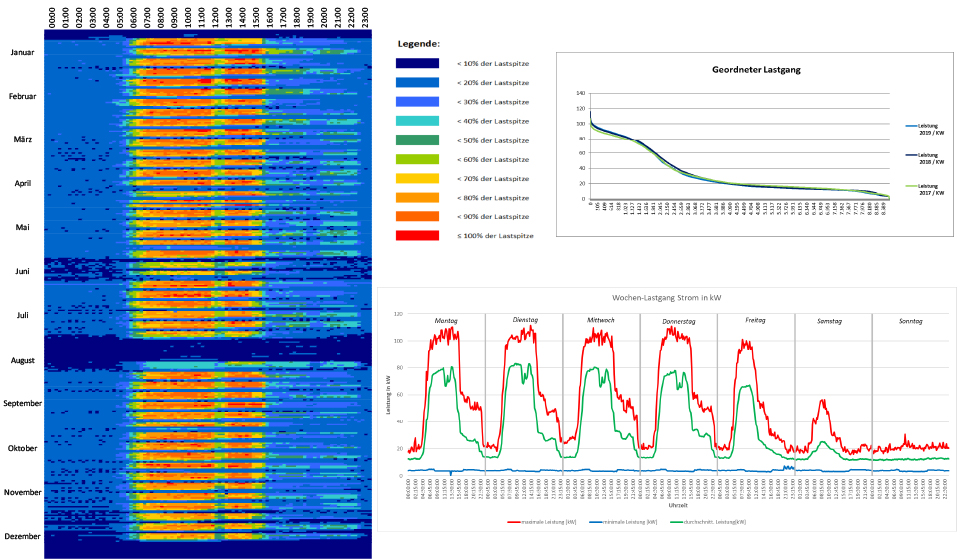This screenshot has width=960, height=560.
Task: Click the 'Legende:' heading
Action: point(418,44)
